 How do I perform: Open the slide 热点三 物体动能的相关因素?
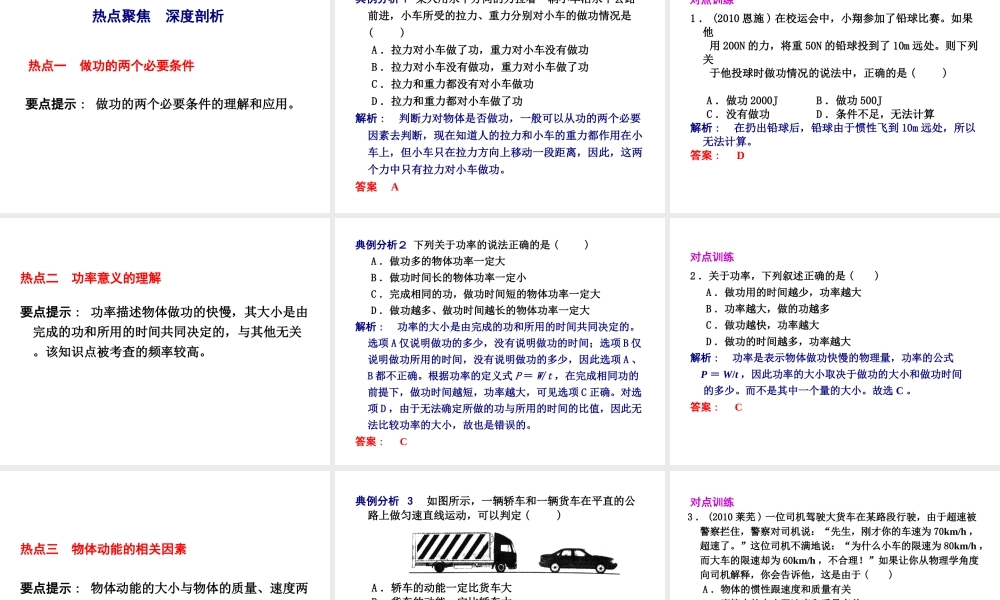coord(165,536)
